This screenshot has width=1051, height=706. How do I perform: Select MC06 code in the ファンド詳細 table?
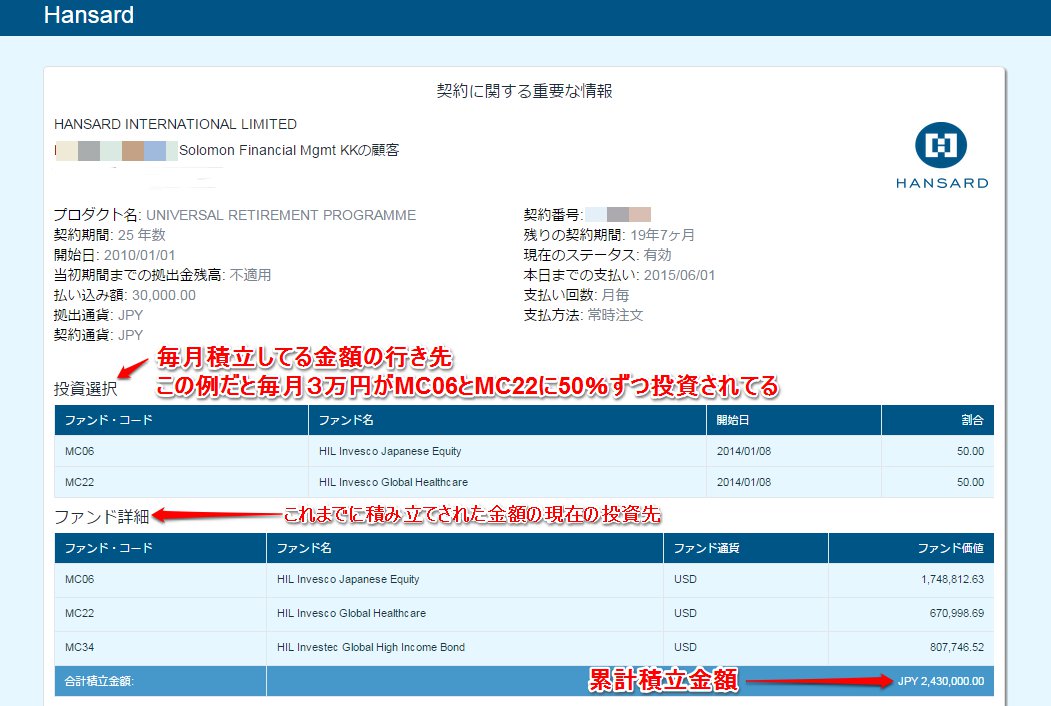coord(79,579)
